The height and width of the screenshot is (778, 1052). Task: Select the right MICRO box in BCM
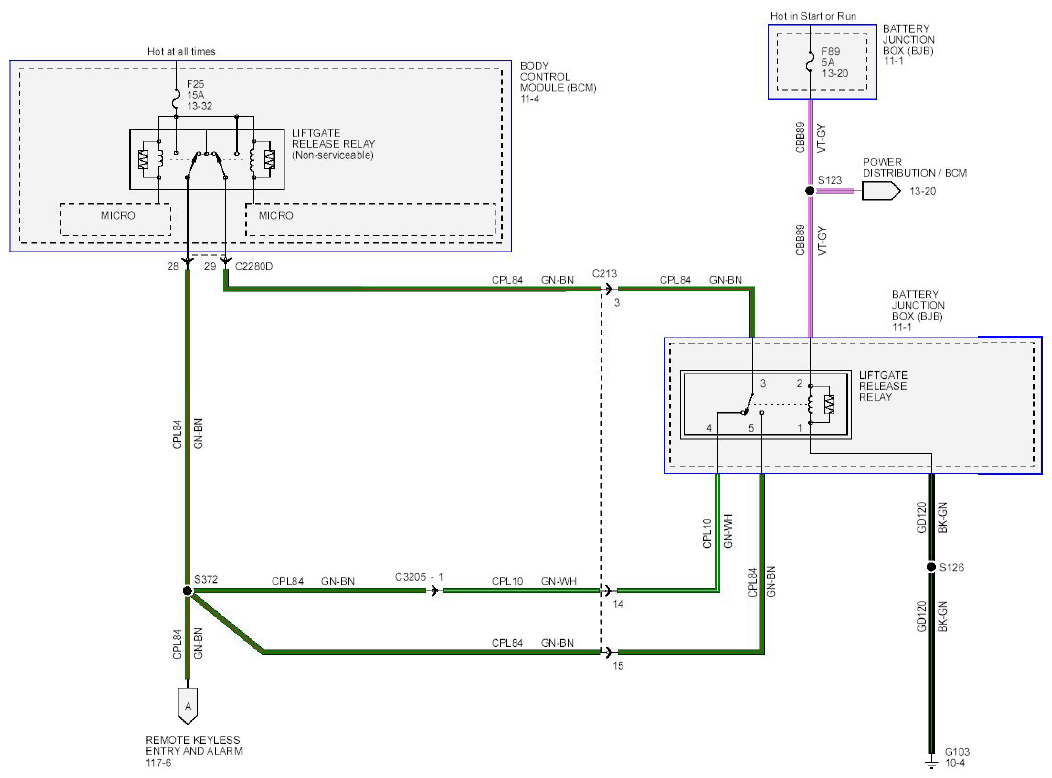click(x=371, y=219)
